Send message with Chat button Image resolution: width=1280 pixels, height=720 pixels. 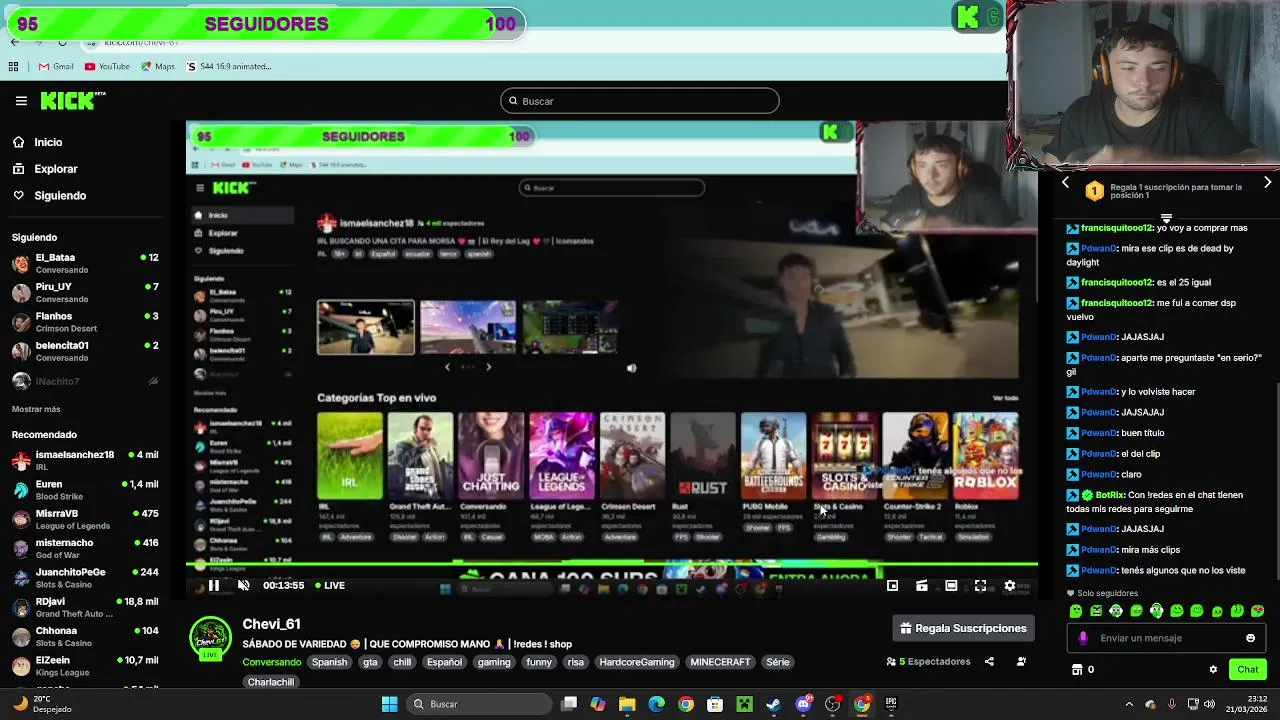click(1248, 670)
